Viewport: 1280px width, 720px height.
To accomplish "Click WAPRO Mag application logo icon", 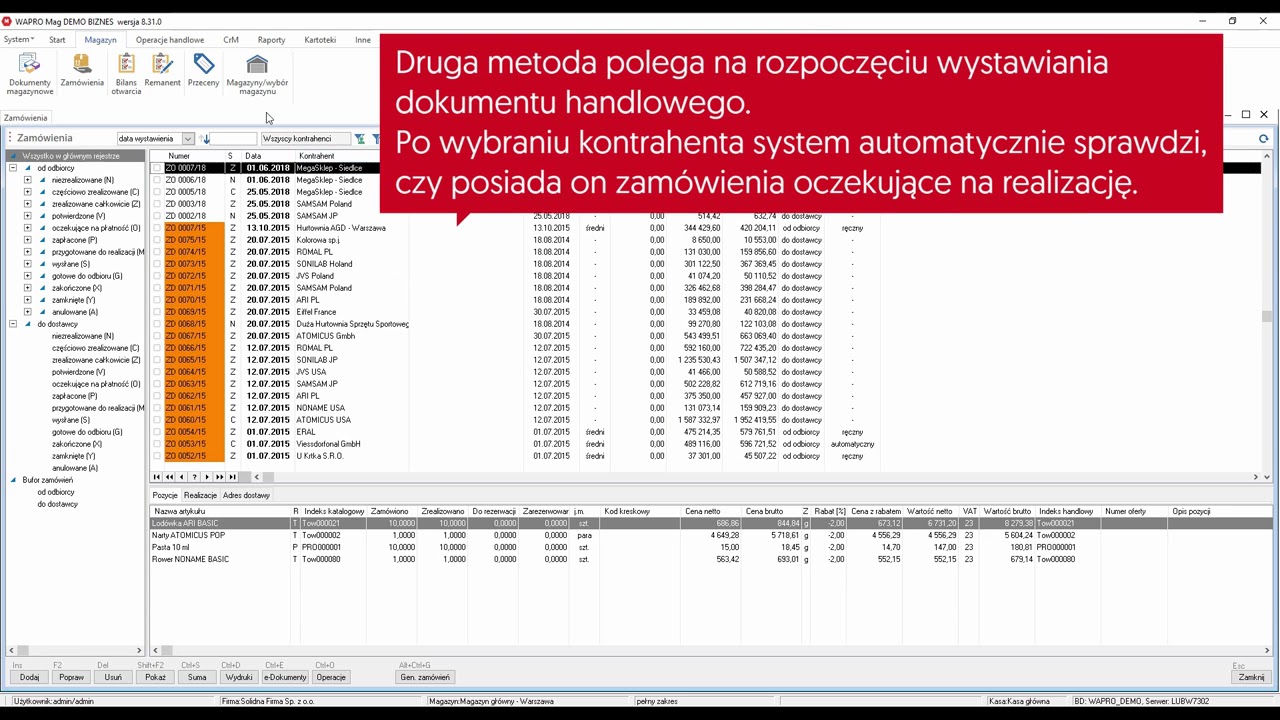I will [7, 21].
